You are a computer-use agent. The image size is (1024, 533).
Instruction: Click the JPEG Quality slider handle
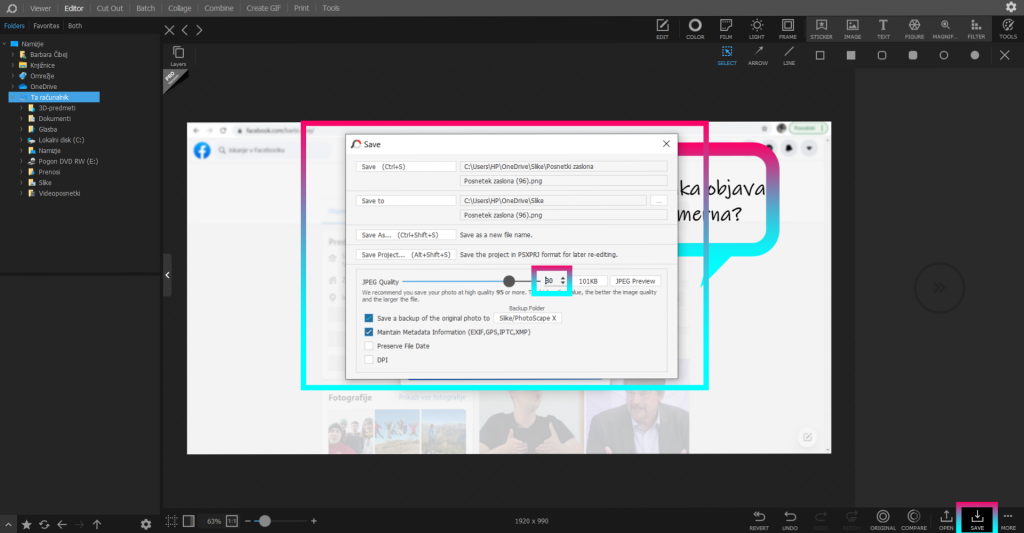pos(509,281)
